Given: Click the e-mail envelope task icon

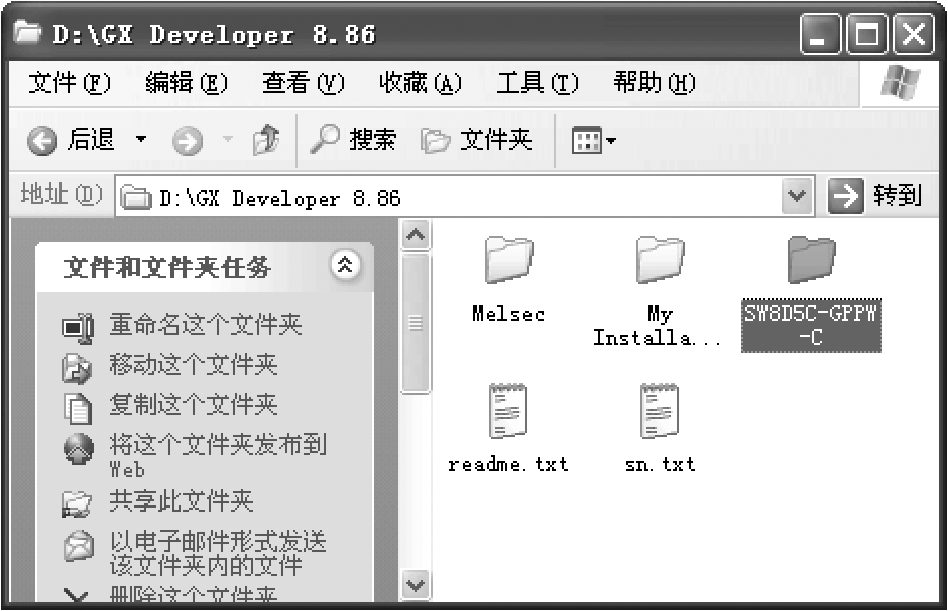Looking at the screenshot, I should point(79,545).
